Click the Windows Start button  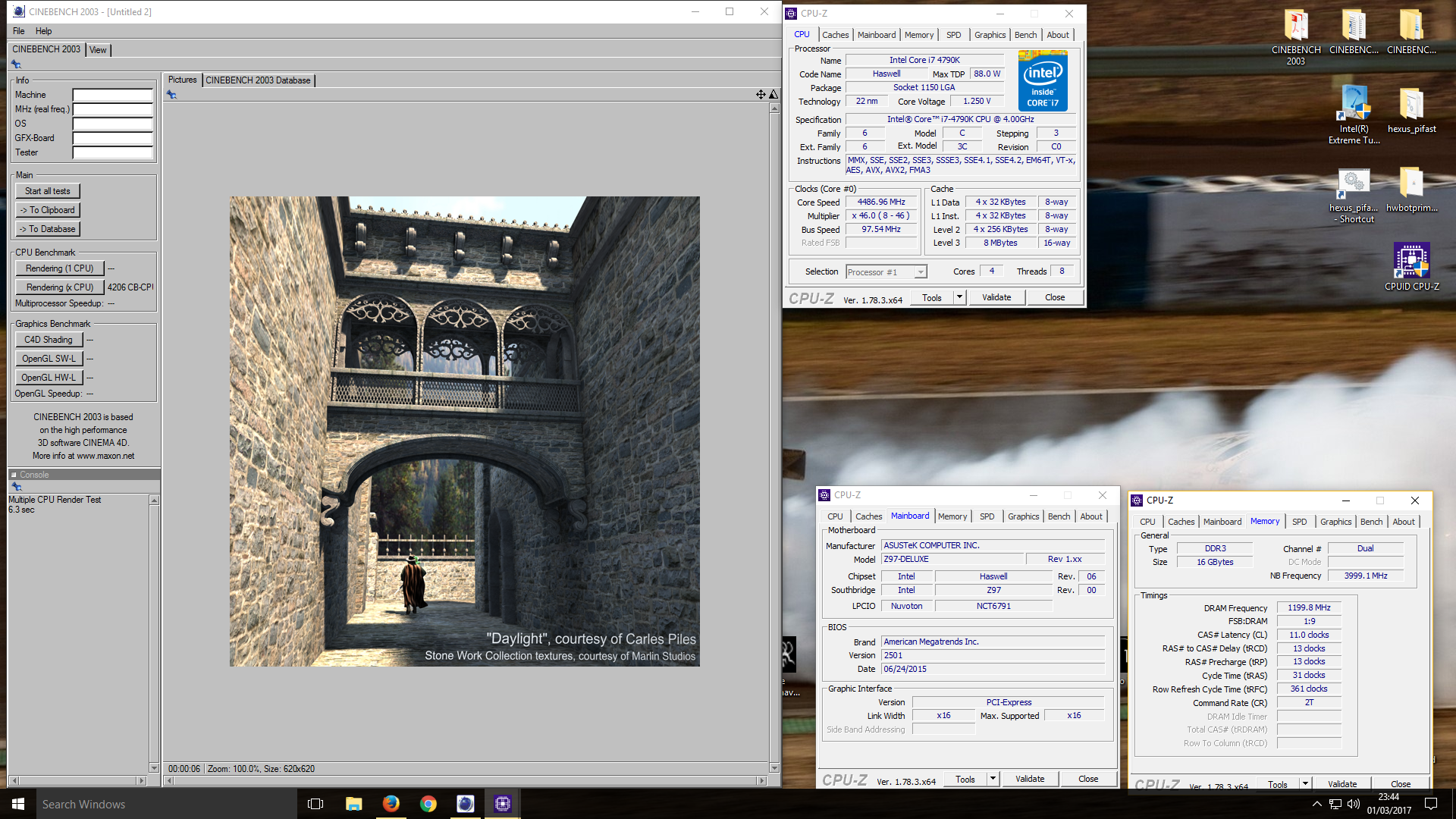(x=18, y=804)
